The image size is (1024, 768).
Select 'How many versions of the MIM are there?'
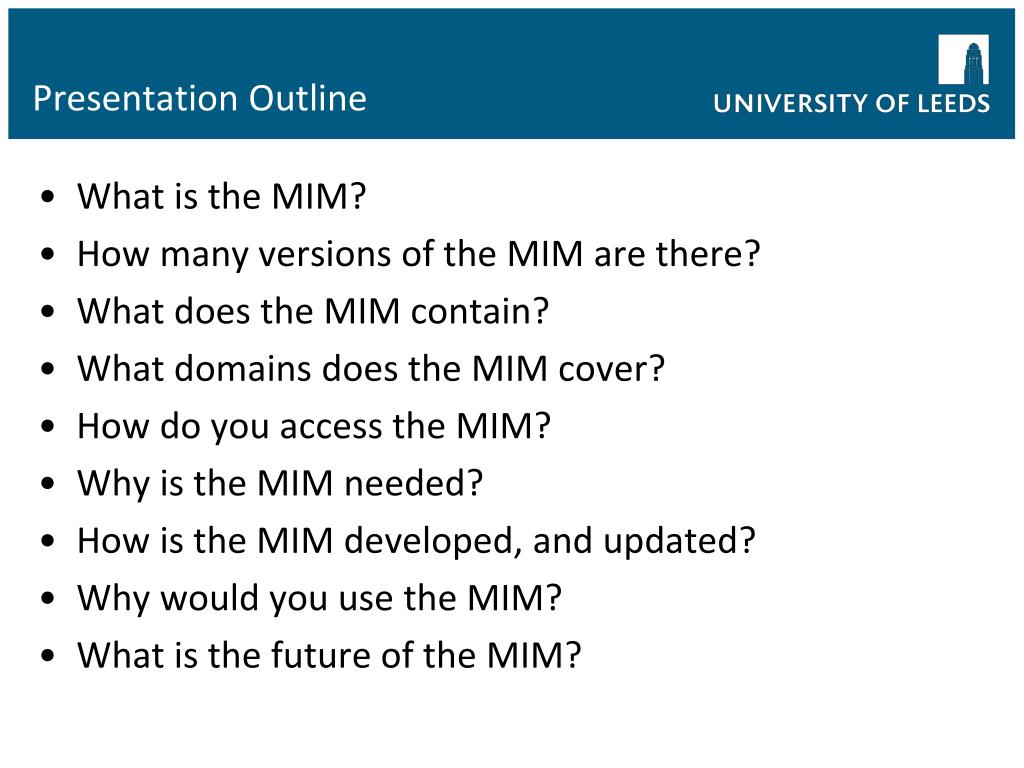tap(419, 254)
